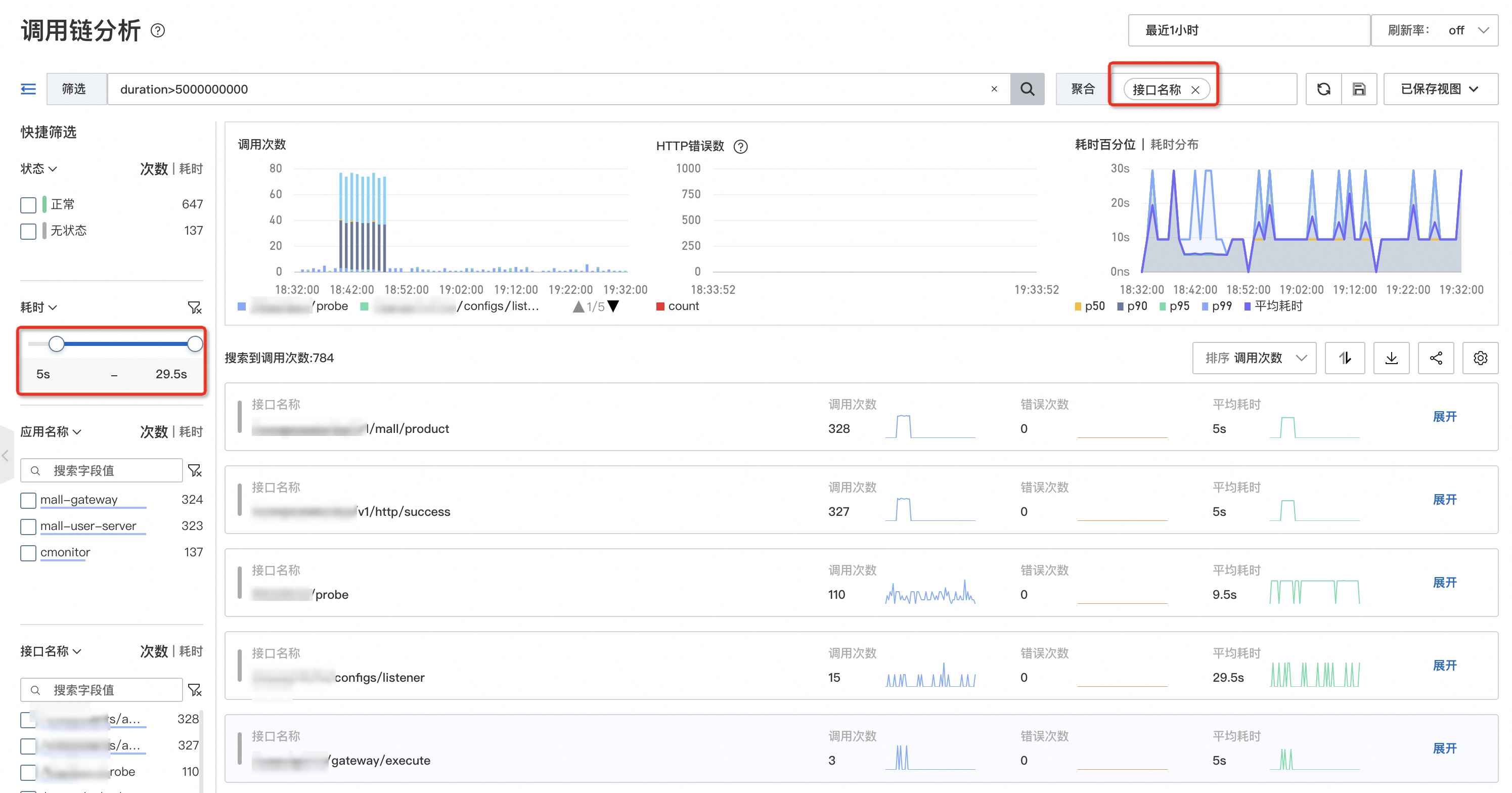Viewport: 1512px width, 793px height.
Task: Toggle the p95 legend entry
Action: (1174, 306)
